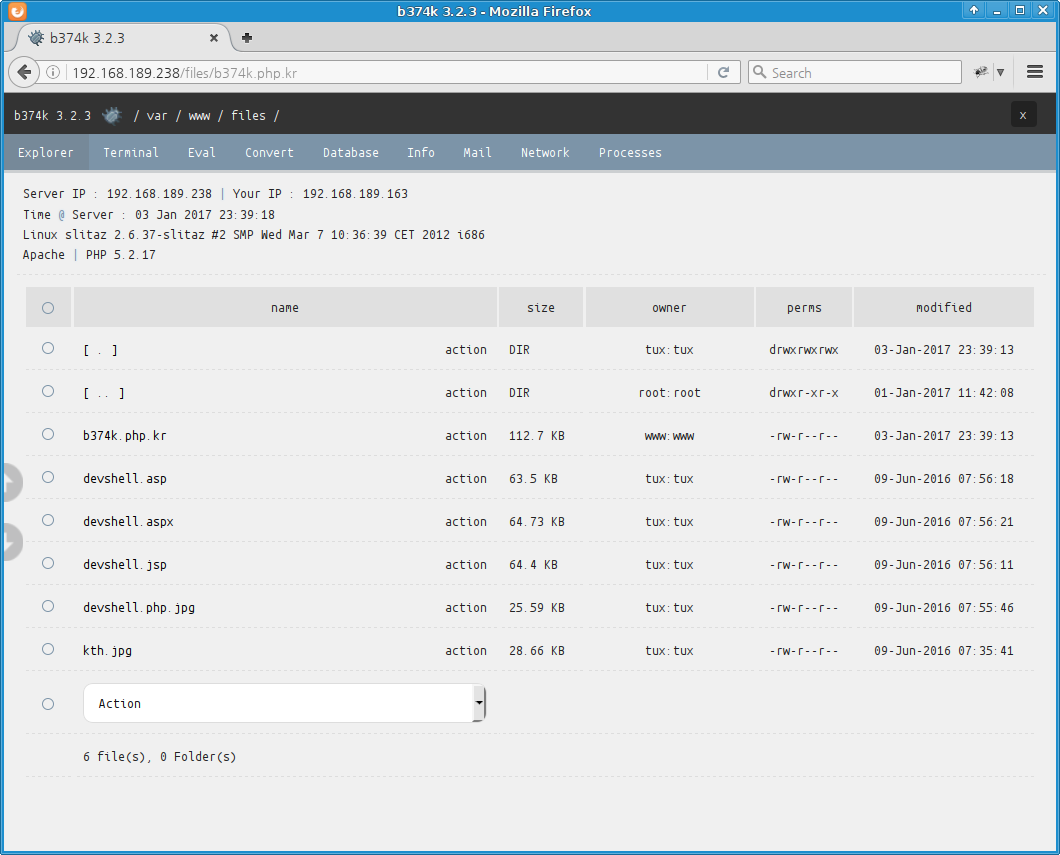Switch to the Terminal tab

coord(131,152)
